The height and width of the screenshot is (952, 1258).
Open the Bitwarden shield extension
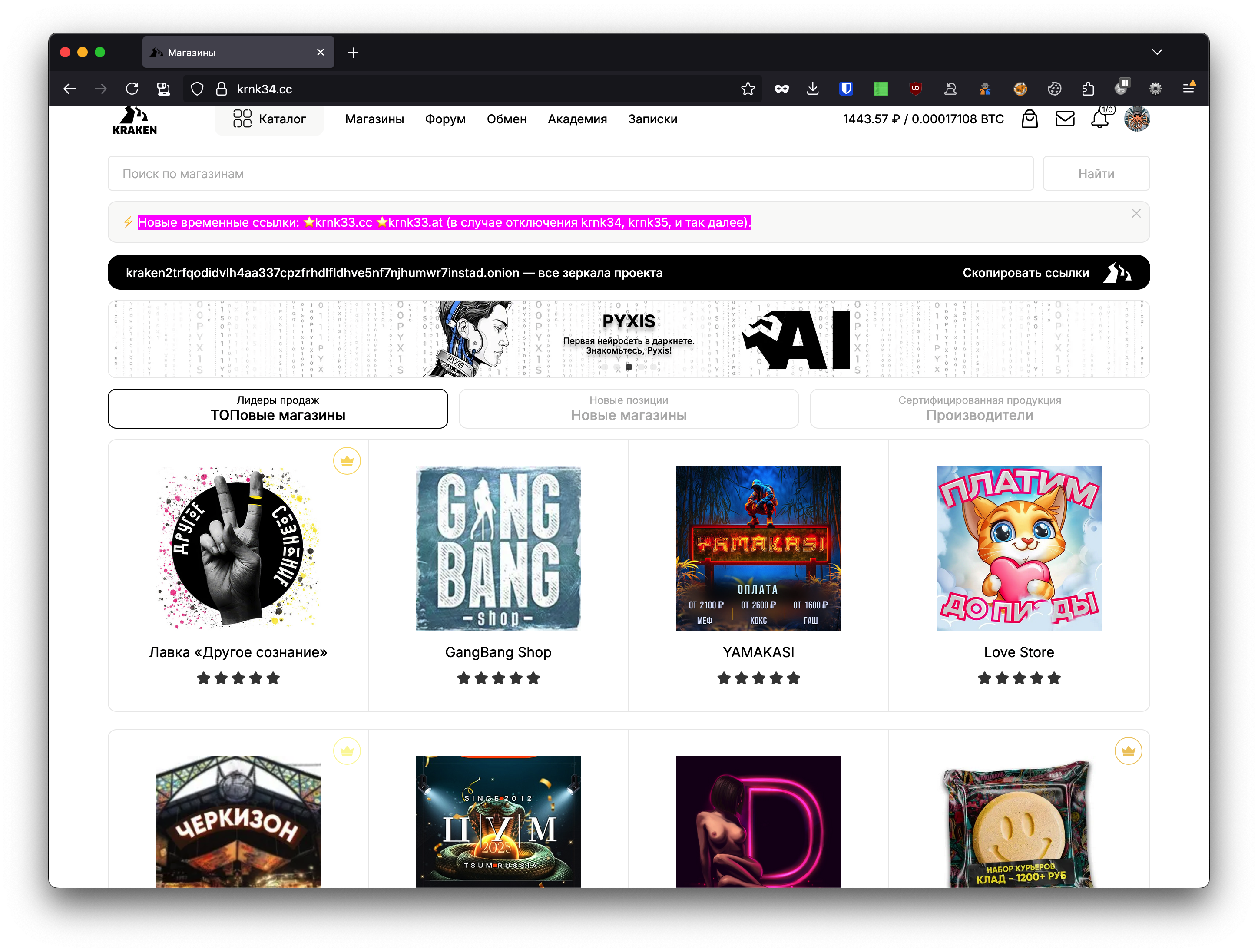(x=846, y=89)
